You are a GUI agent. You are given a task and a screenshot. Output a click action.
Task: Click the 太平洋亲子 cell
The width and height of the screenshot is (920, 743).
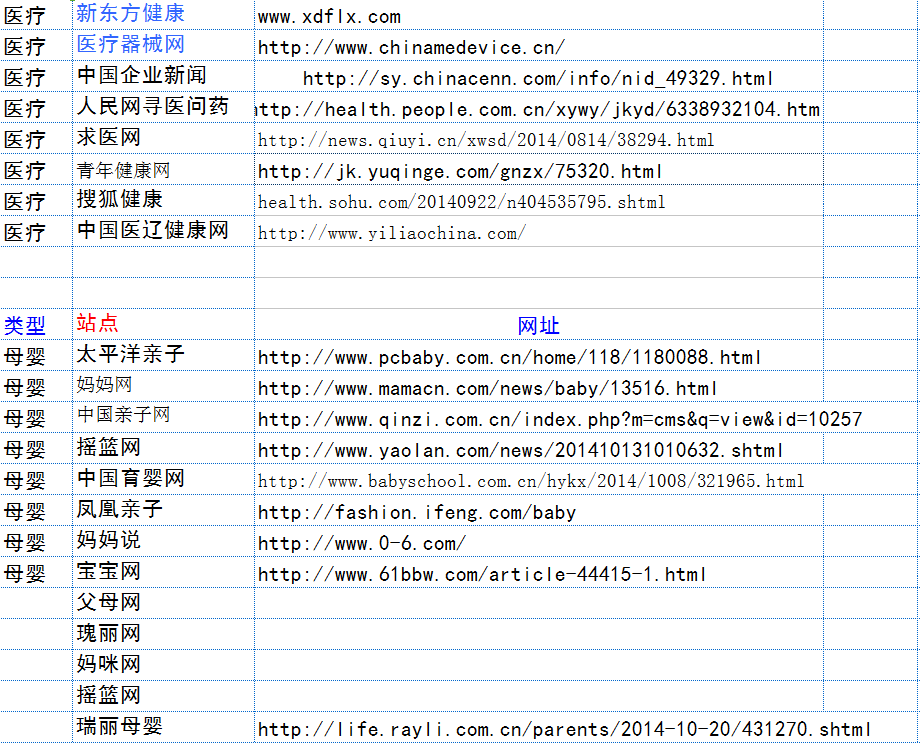tap(163, 355)
